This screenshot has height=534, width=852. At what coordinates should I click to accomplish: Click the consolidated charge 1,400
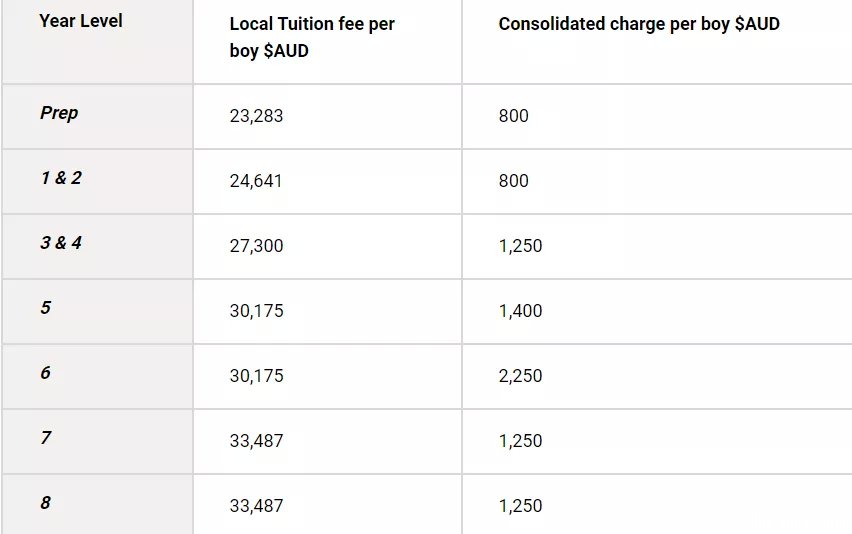520,311
